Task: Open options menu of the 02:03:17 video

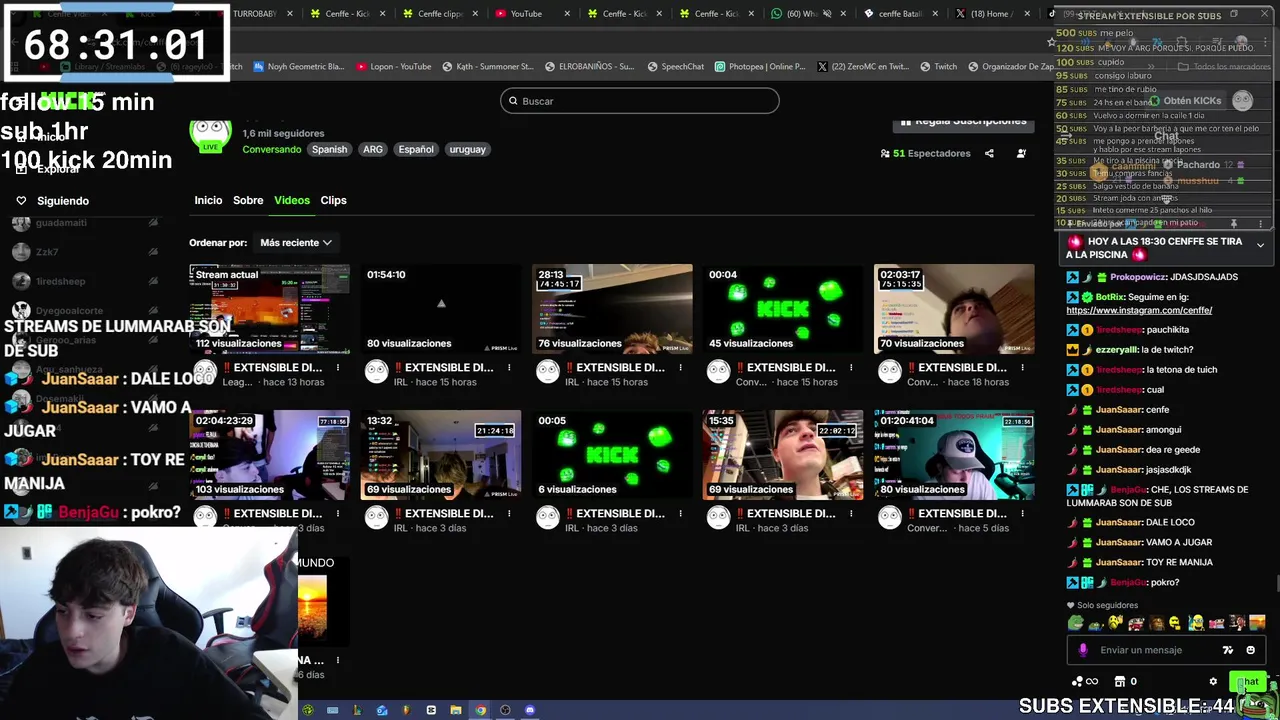Action: pyautogui.click(x=1022, y=368)
